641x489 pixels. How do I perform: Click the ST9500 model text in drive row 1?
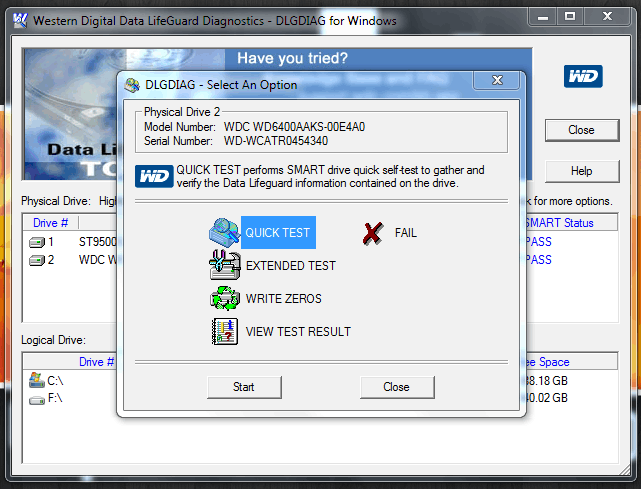click(97, 242)
